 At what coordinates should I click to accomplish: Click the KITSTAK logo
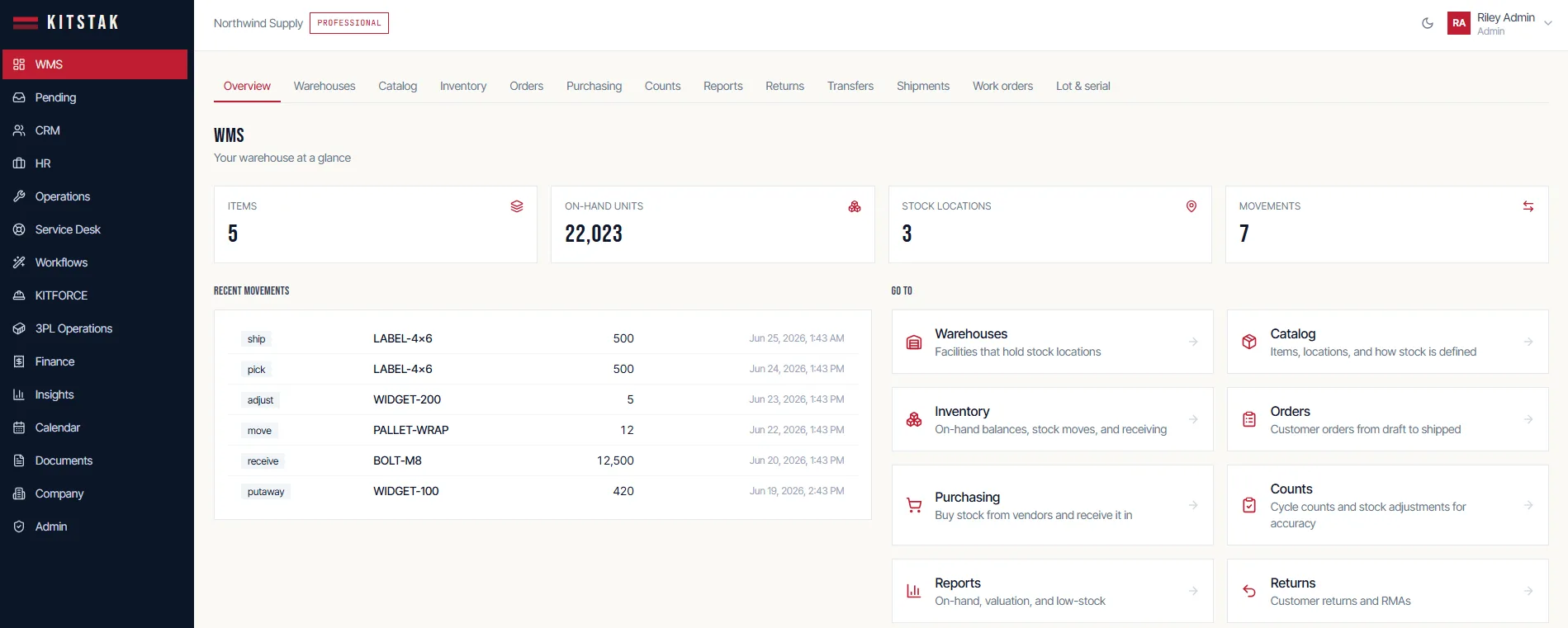pos(66,22)
